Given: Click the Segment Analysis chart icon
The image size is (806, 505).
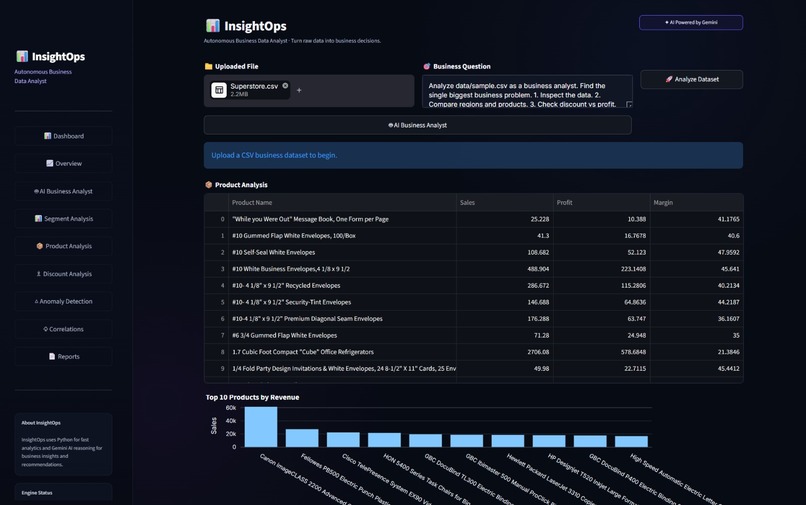Looking at the screenshot, I should [38, 219].
